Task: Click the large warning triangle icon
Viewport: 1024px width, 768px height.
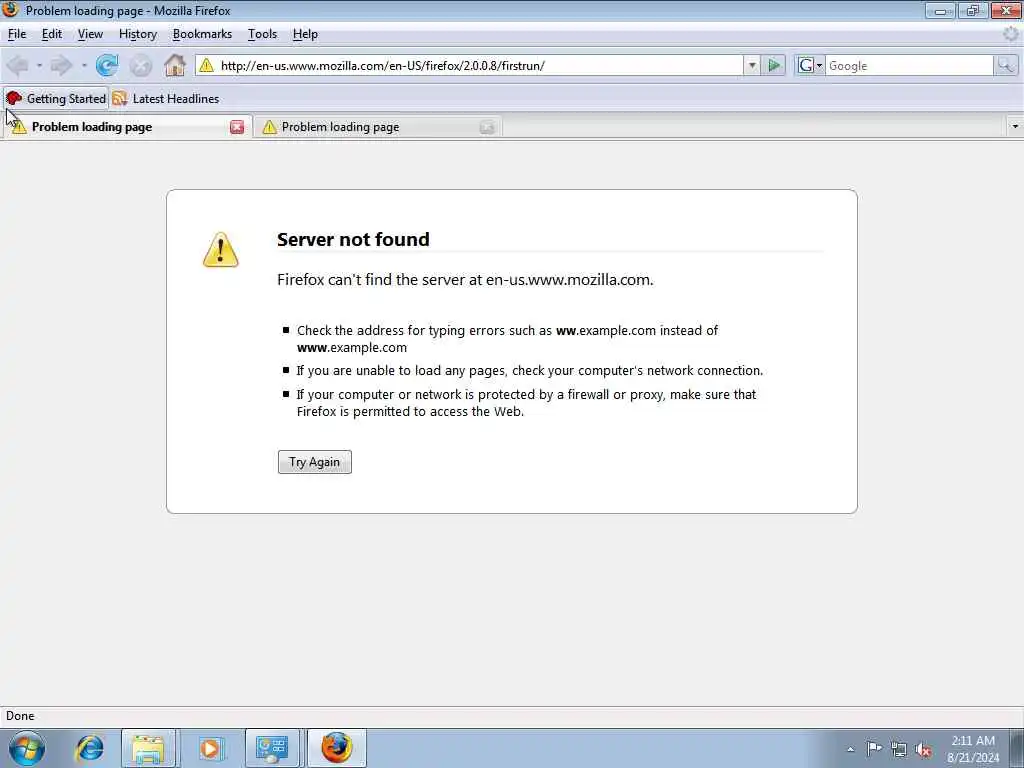Action: [x=221, y=249]
